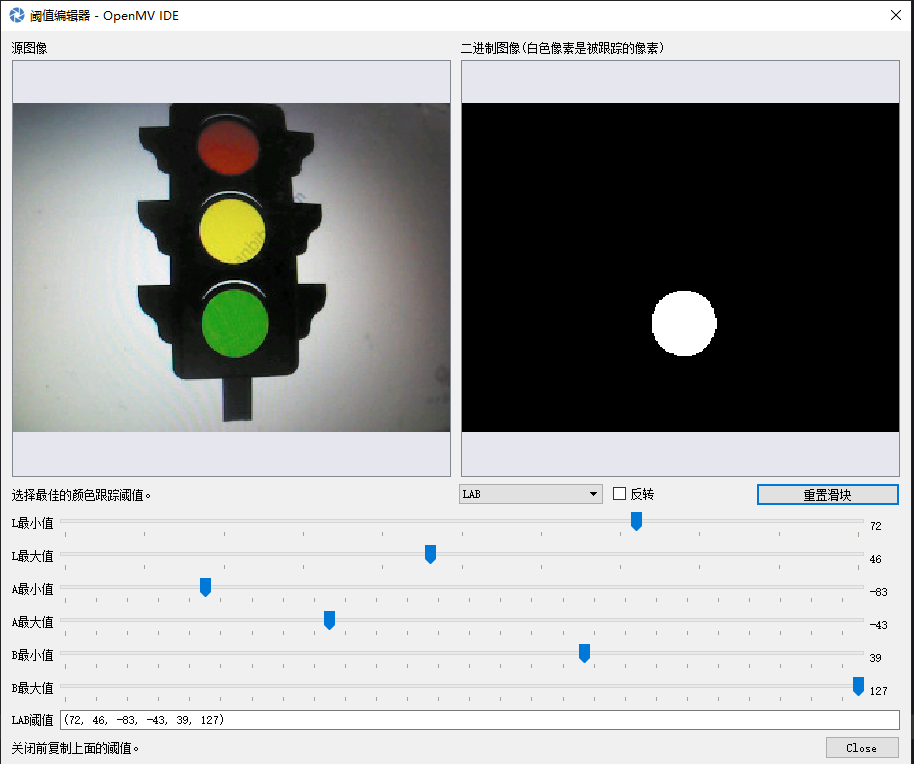Click the 源图像 source image preview panel

[230, 265]
